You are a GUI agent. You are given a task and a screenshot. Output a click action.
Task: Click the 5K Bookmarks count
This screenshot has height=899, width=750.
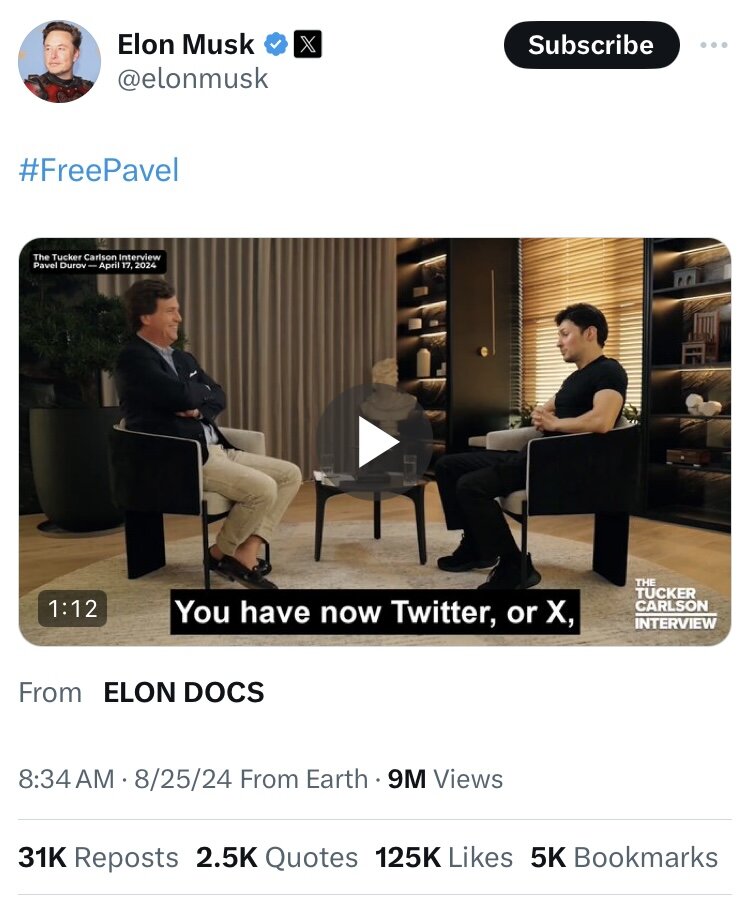(624, 857)
